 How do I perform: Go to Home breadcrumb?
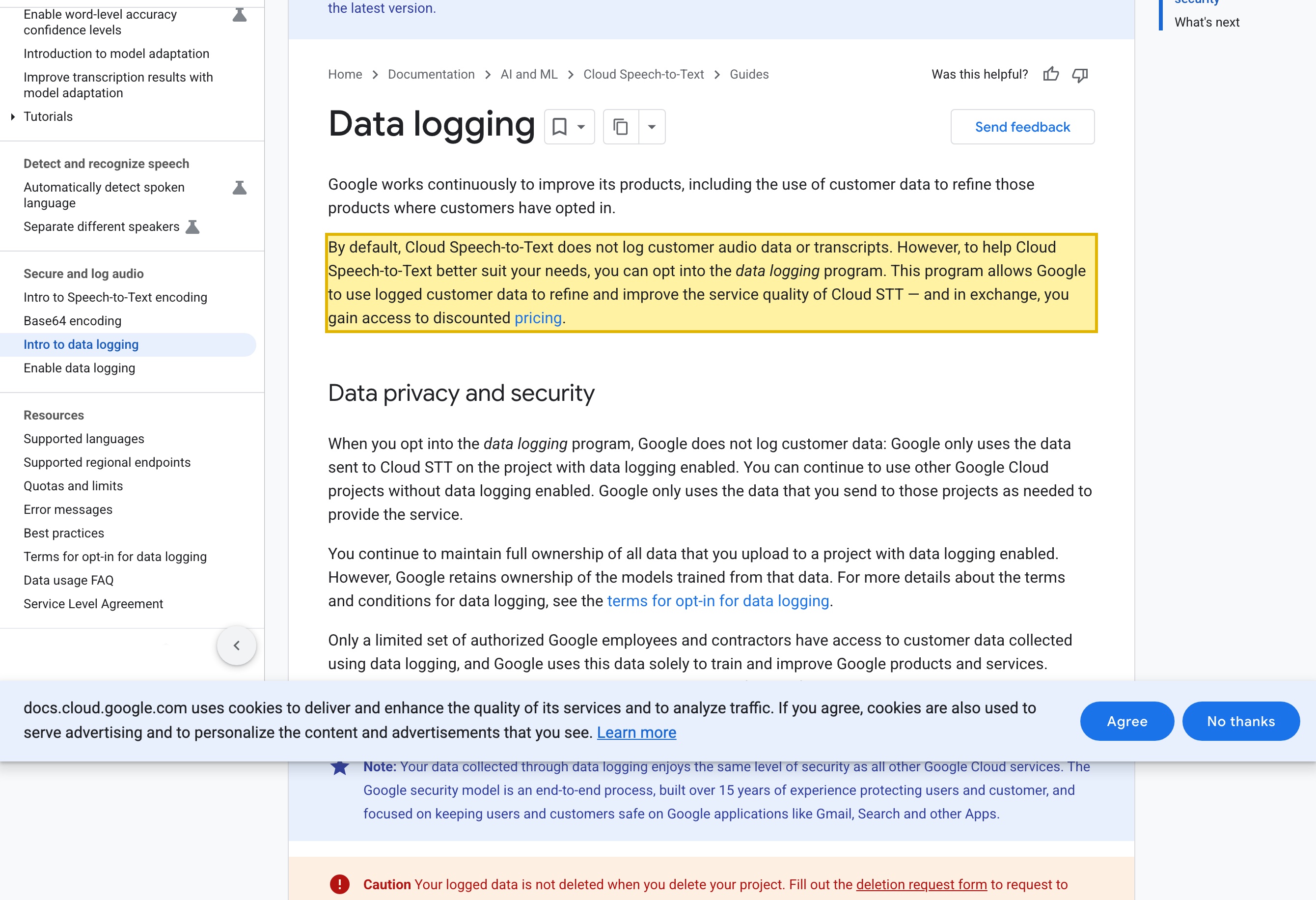(x=345, y=74)
